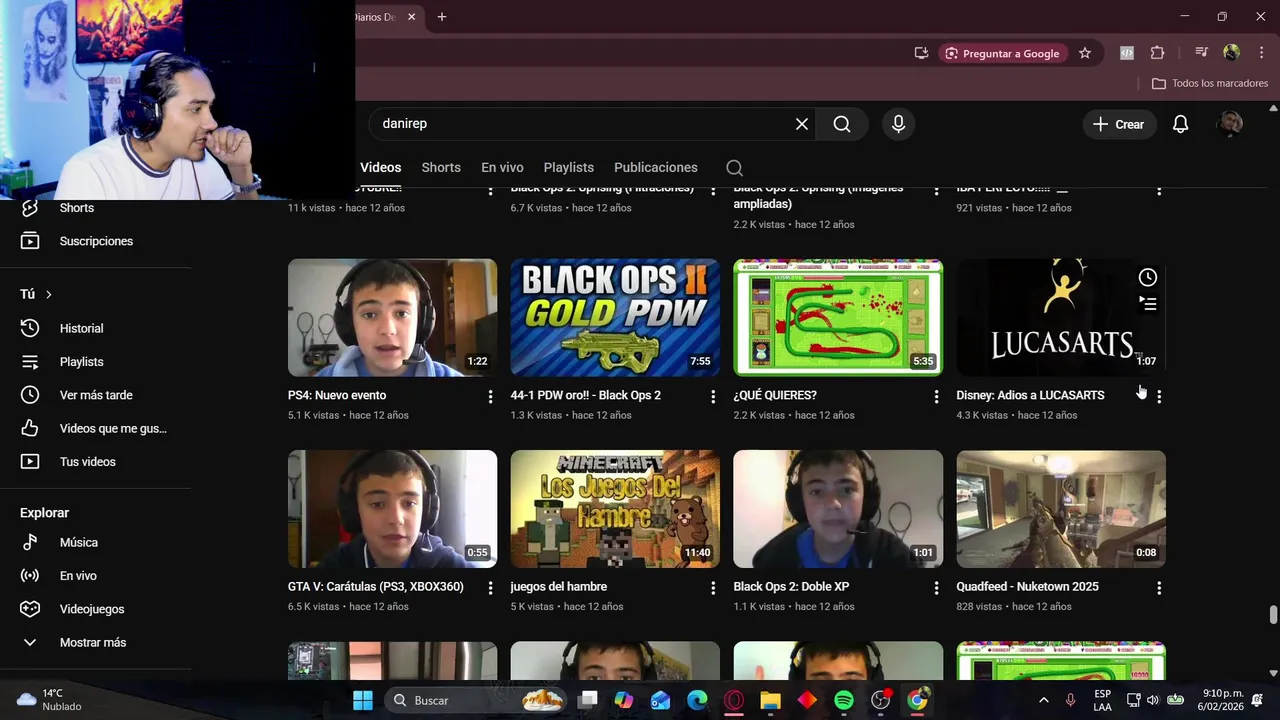The width and height of the screenshot is (1280, 720).
Task: Switch to the Videos tab
Action: (x=380, y=168)
